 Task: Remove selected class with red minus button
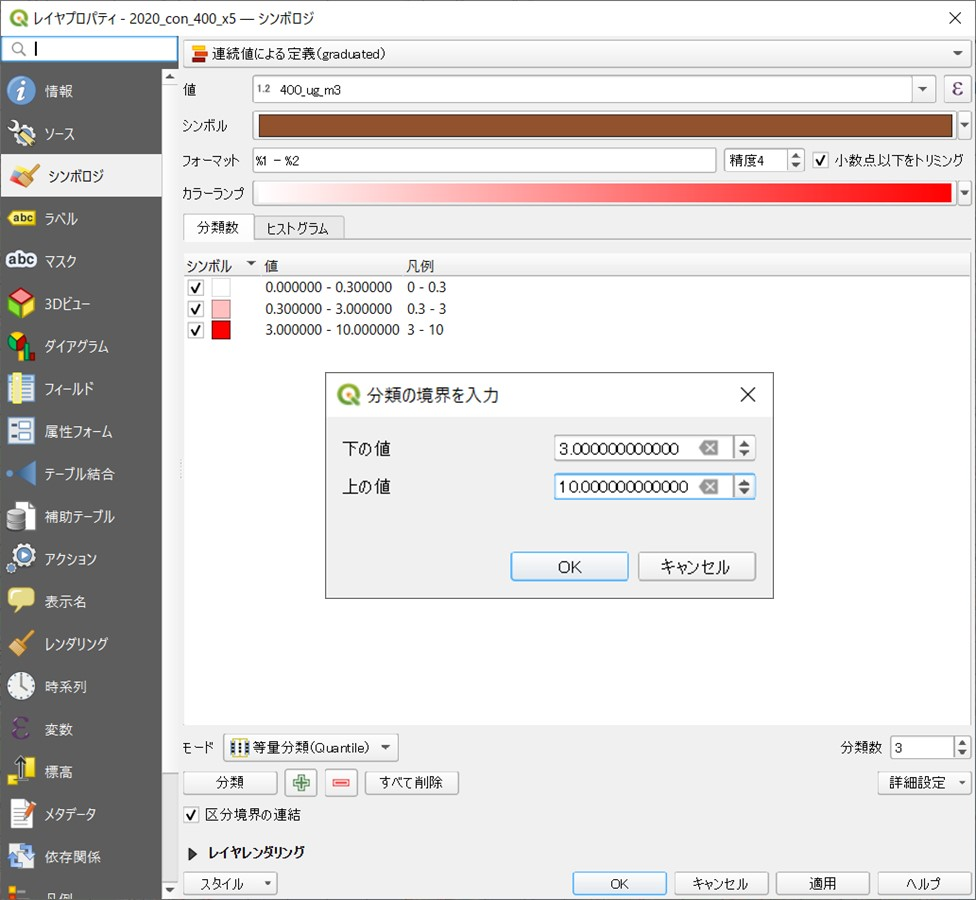click(341, 782)
